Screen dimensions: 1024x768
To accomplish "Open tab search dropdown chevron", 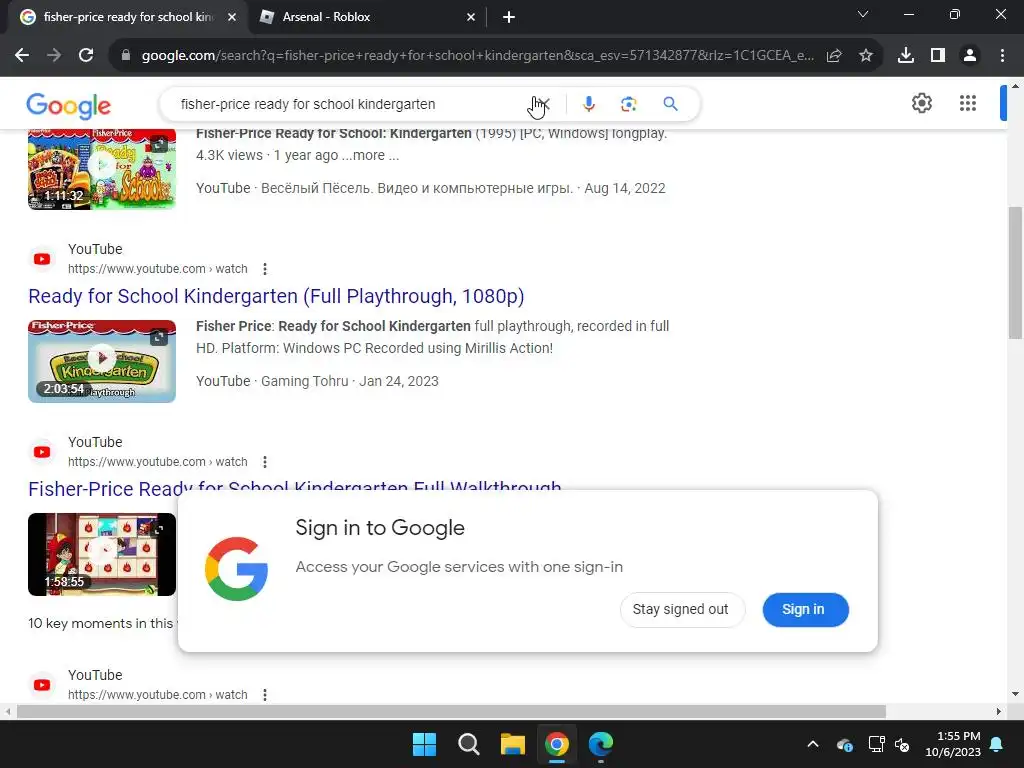I will (x=863, y=14).
